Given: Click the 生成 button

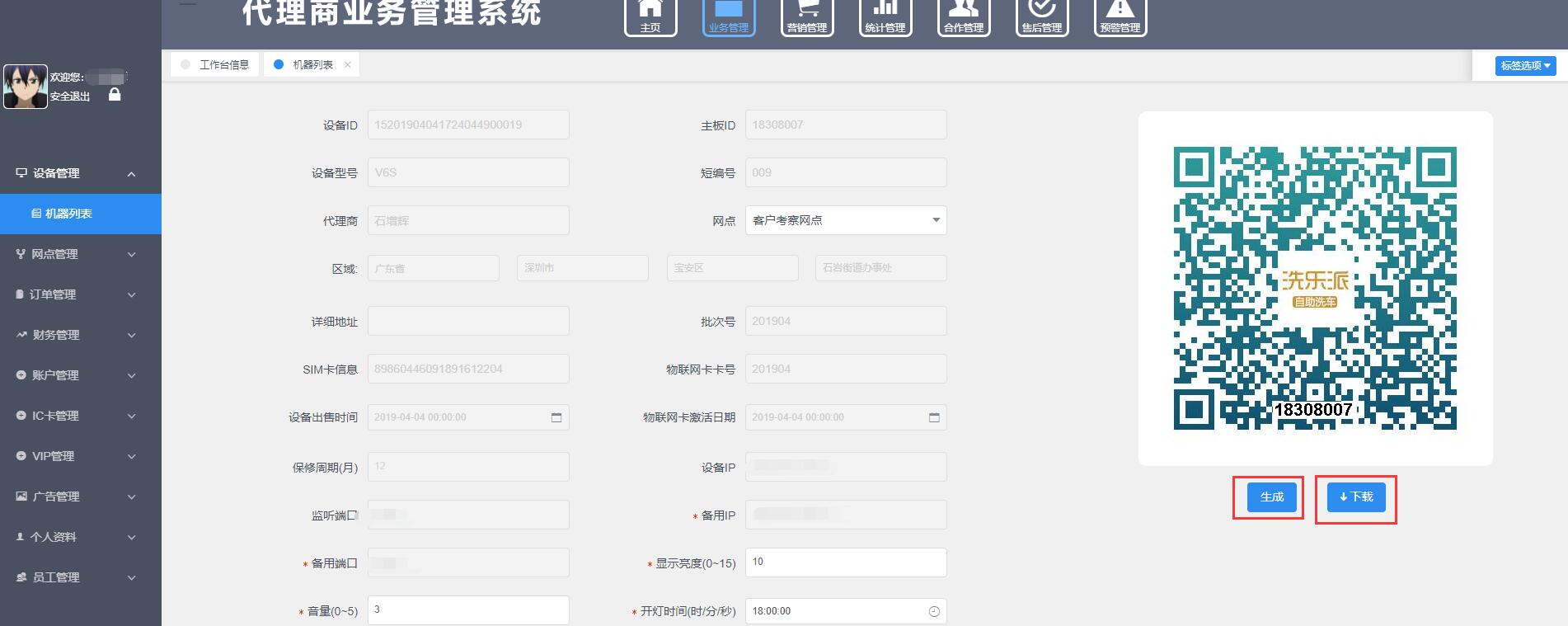Looking at the screenshot, I should click(1272, 497).
